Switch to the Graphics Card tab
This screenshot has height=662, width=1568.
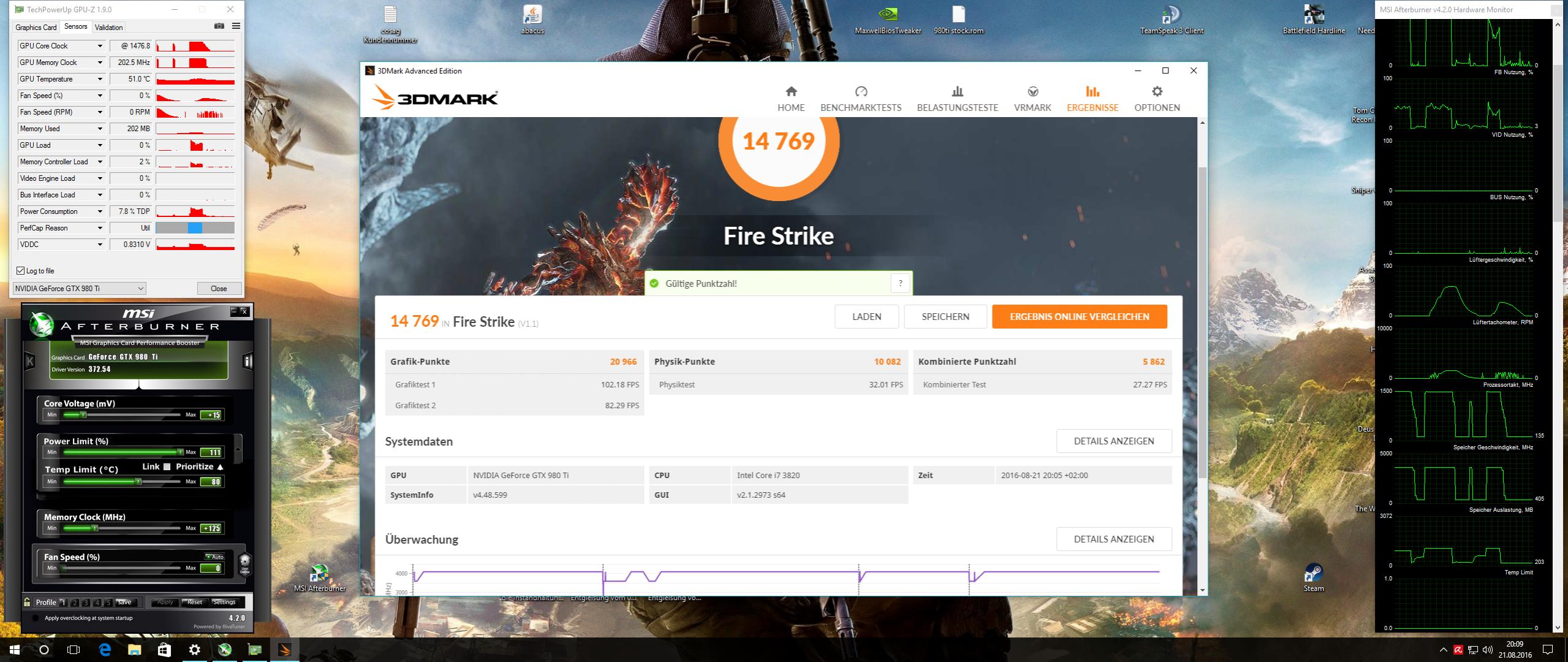point(36,27)
